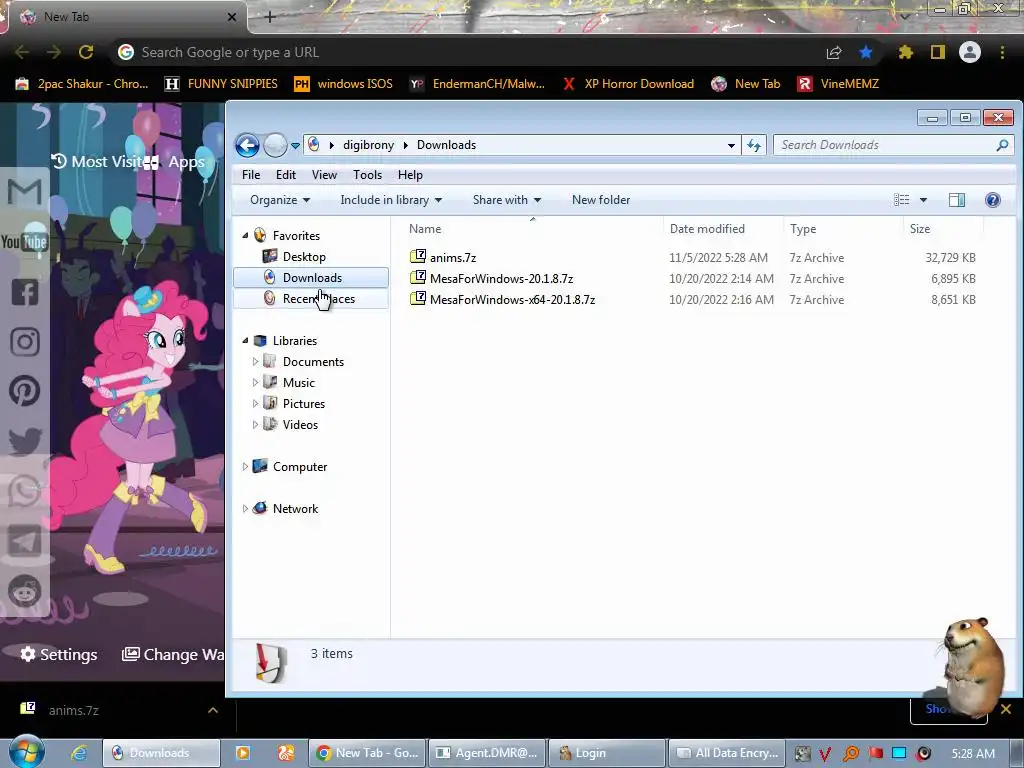Open the Organize dropdown

click(x=280, y=200)
